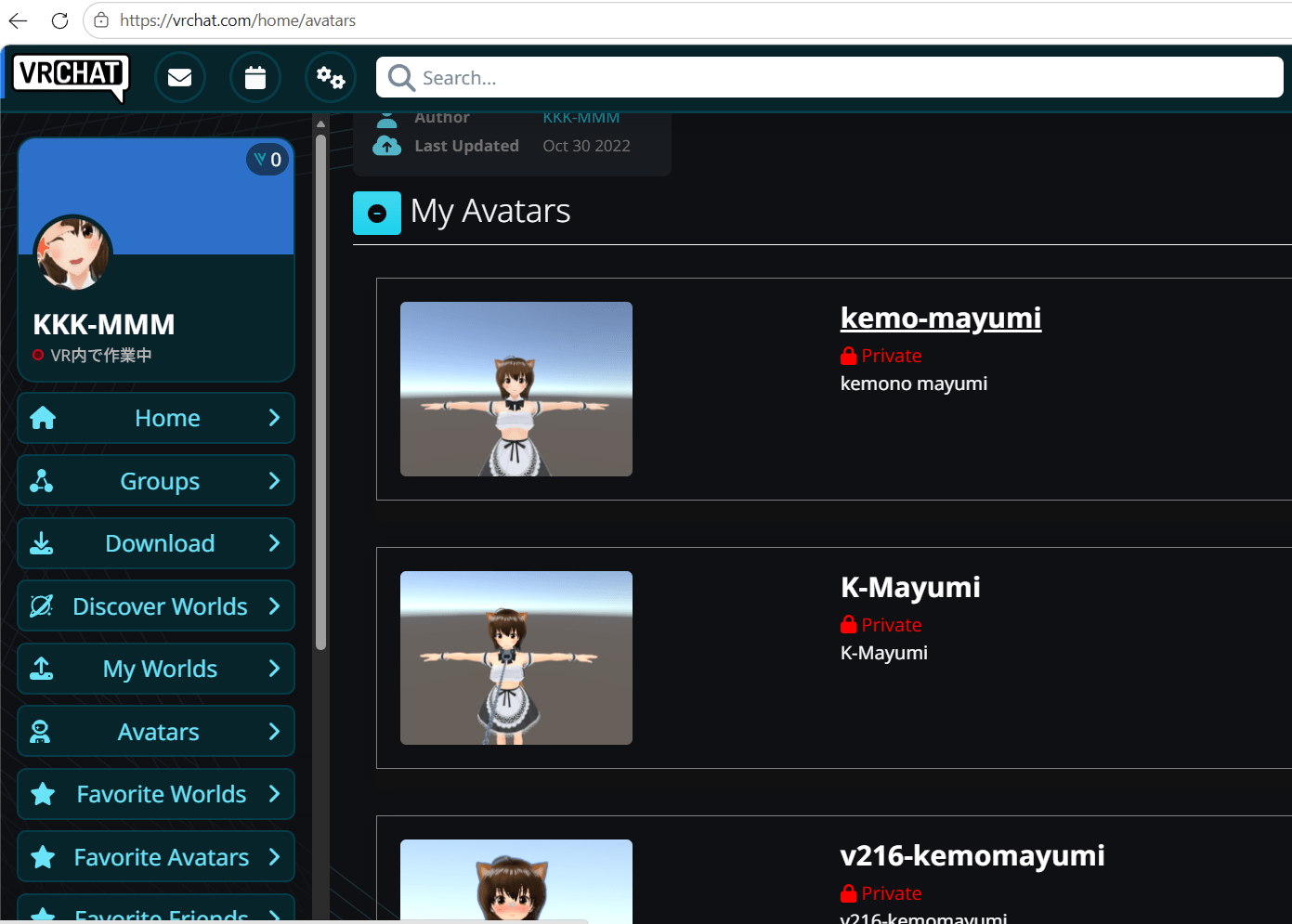Click the Home house icon
The width and height of the screenshot is (1292, 924).
[x=43, y=418]
